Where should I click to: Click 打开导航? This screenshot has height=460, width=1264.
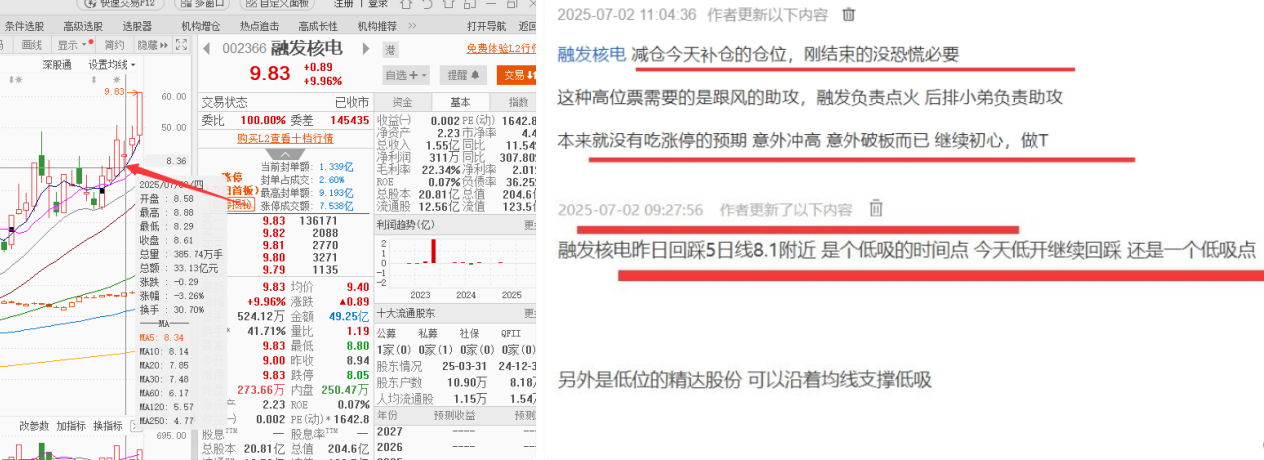pyautogui.click(x=487, y=25)
